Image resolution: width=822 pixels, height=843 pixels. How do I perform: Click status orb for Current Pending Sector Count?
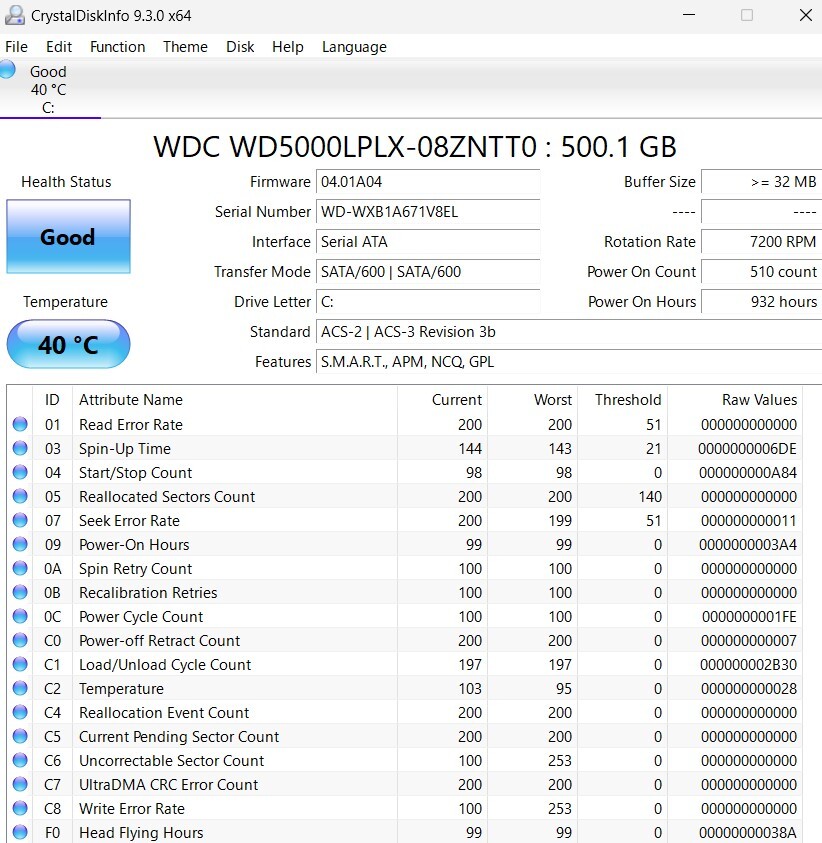[20, 737]
